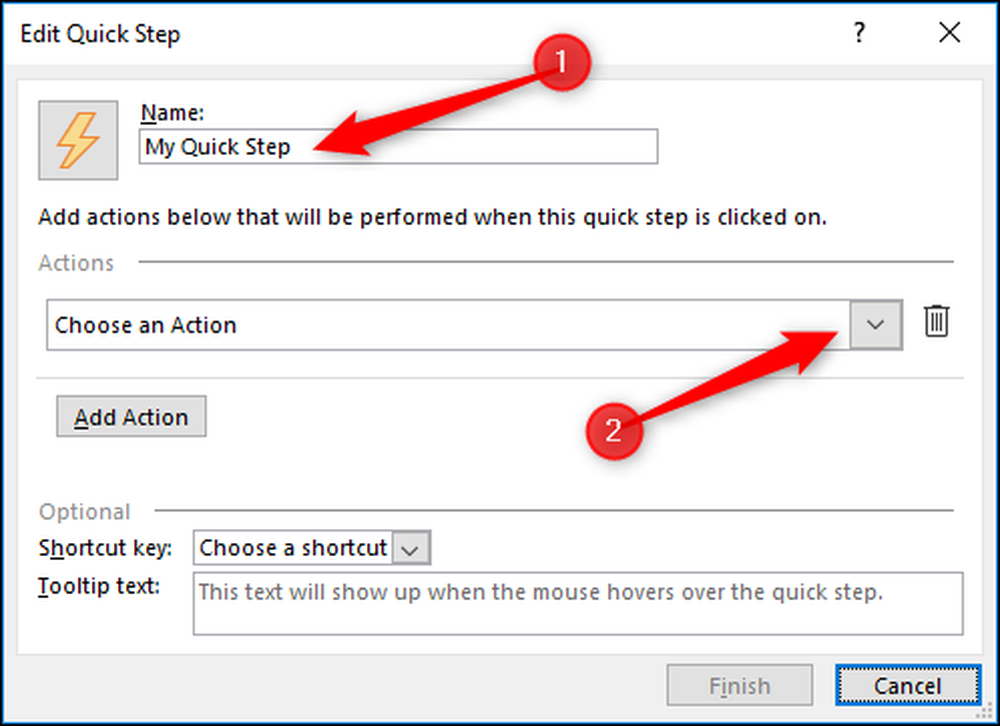1000x726 pixels.
Task: Click the question mark help button
Action: coord(858,35)
